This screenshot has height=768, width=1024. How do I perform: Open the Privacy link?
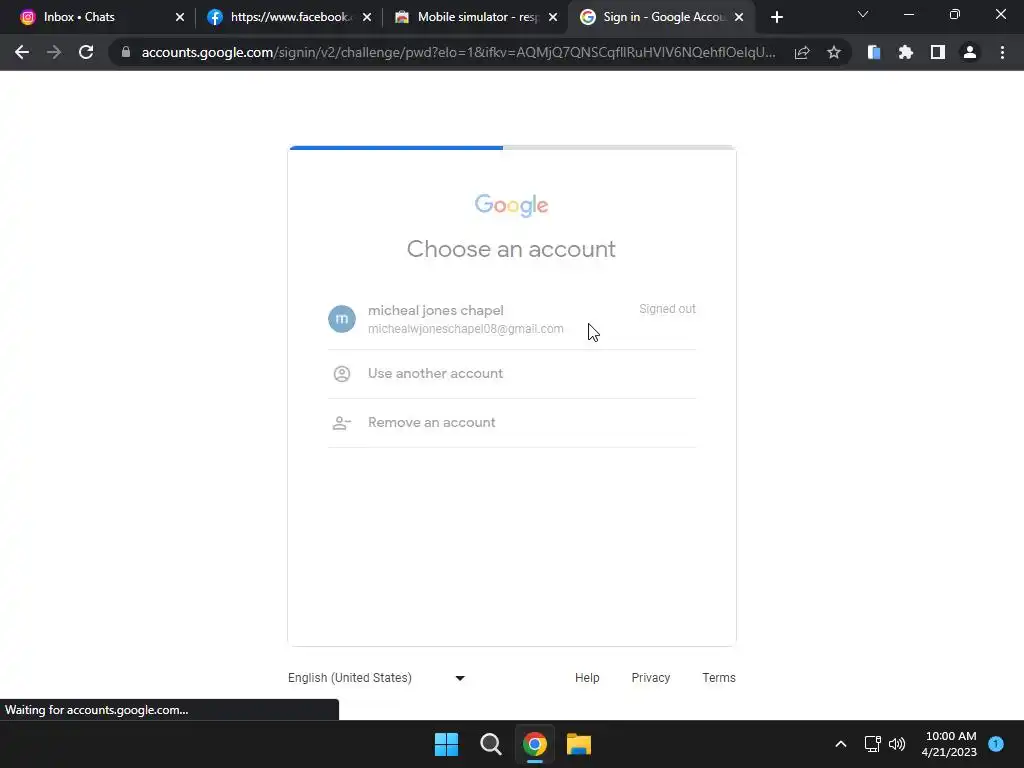pyautogui.click(x=650, y=678)
